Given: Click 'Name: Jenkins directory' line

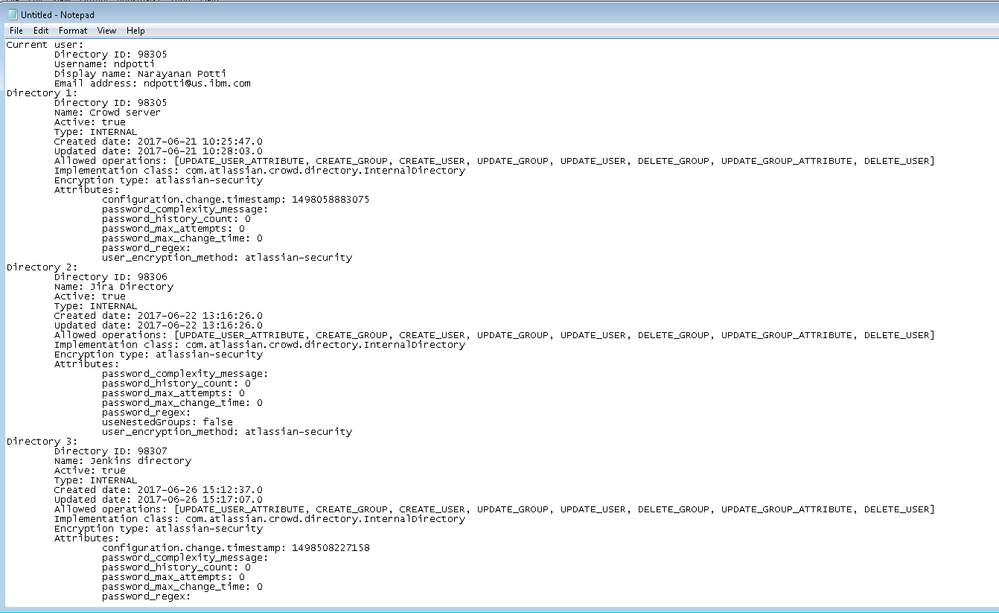Looking at the screenshot, I should pos(122,461).
